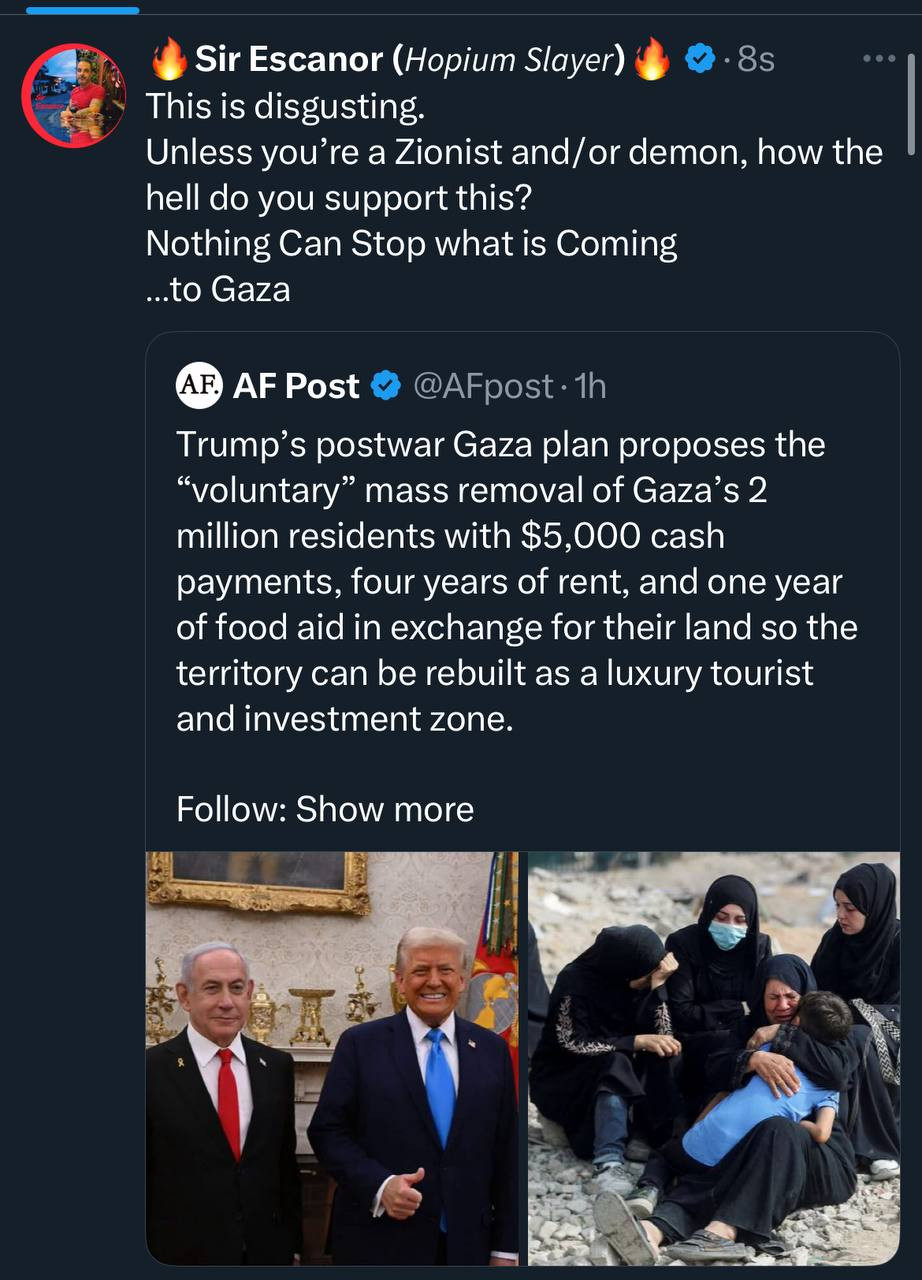Click the verified badge beside AF Post
This screenshot has height=1280, width=922.
click(386, 386)
